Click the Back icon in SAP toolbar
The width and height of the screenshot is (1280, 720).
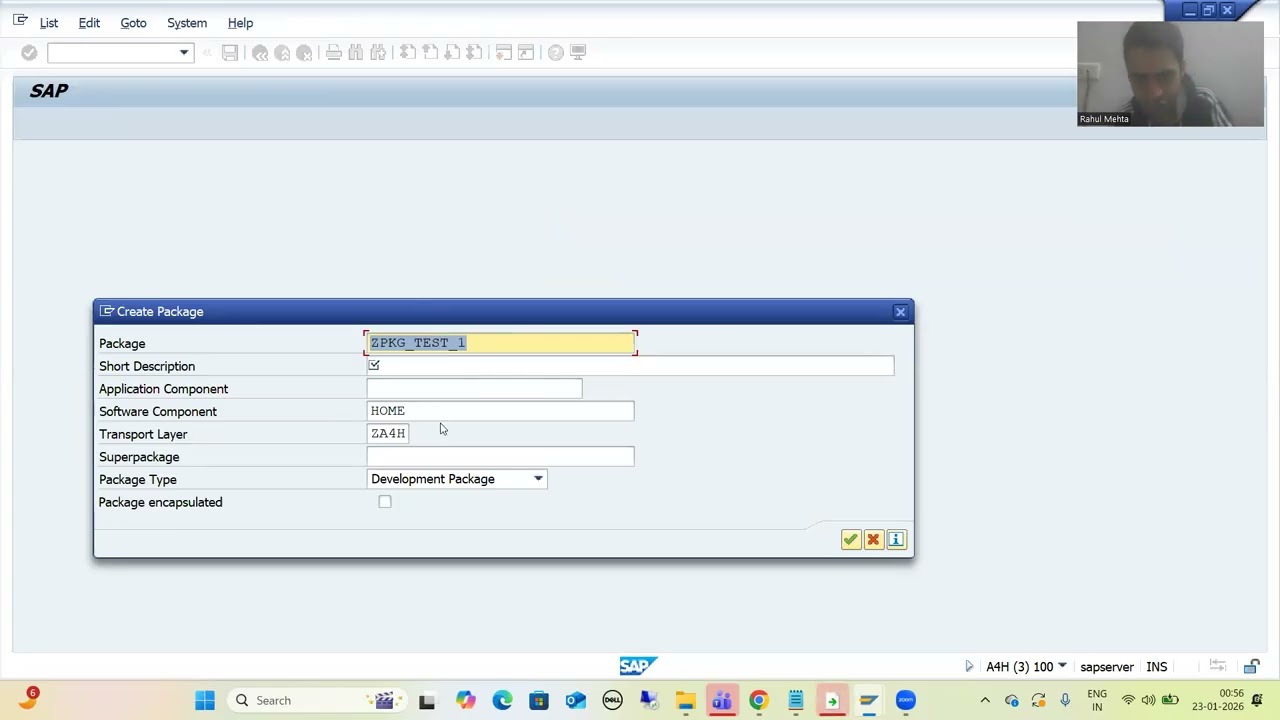[260, 52]
